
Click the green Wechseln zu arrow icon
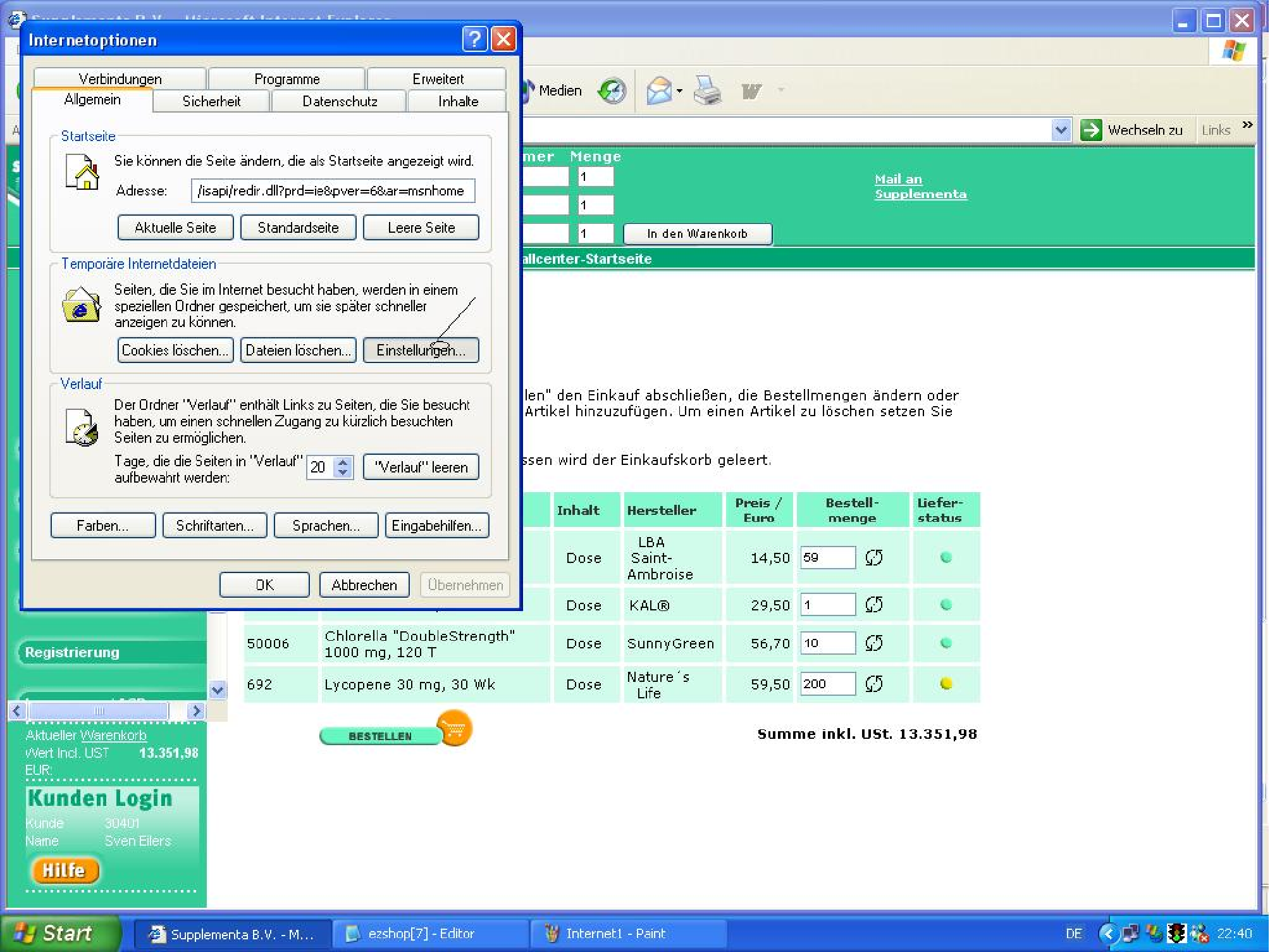coord(1090,130)
